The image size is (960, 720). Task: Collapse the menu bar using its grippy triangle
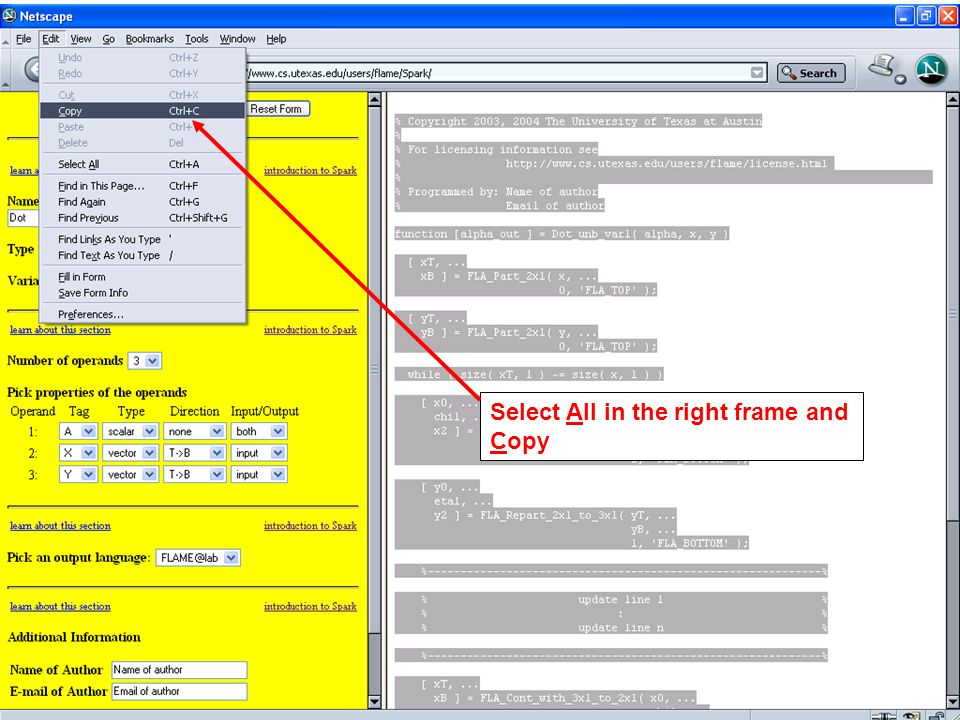tap(5, 40)
